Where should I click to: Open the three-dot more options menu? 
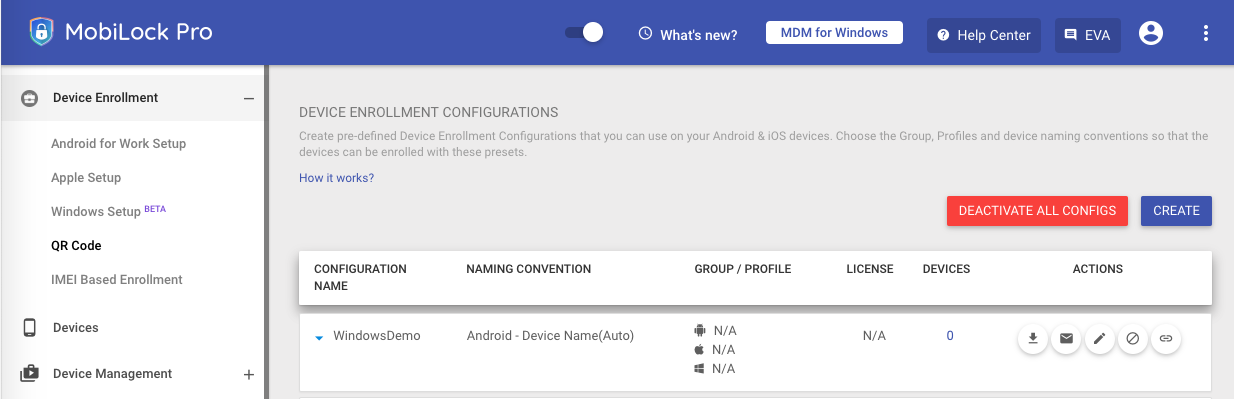1206,34
